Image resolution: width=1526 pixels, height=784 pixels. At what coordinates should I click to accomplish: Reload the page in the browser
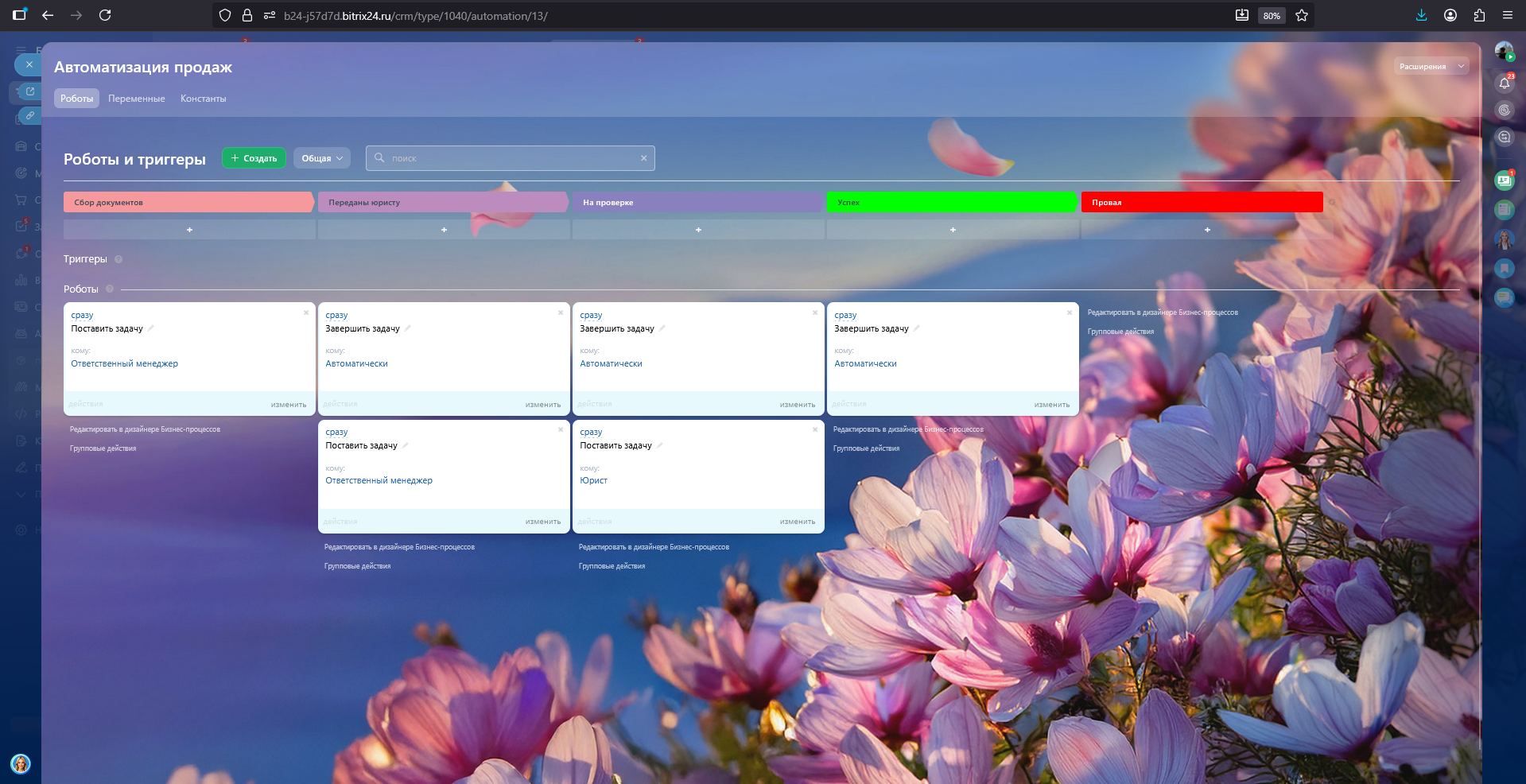pyautogui.click(x=105, y=15)
